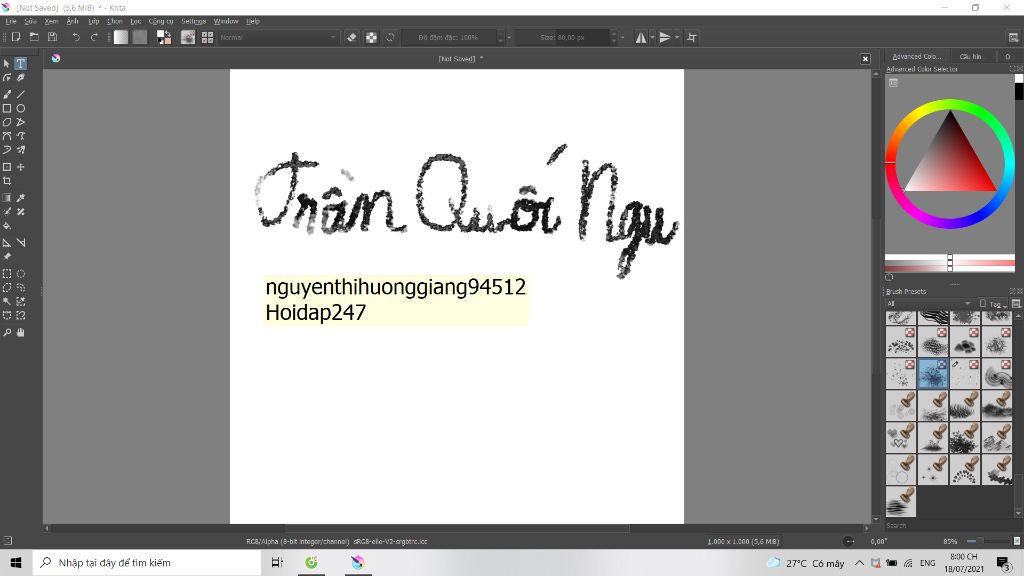Open the Normal blending mode dropdown
The width and height of the screenshot is (1024, 576).
(x=278, y=37)
